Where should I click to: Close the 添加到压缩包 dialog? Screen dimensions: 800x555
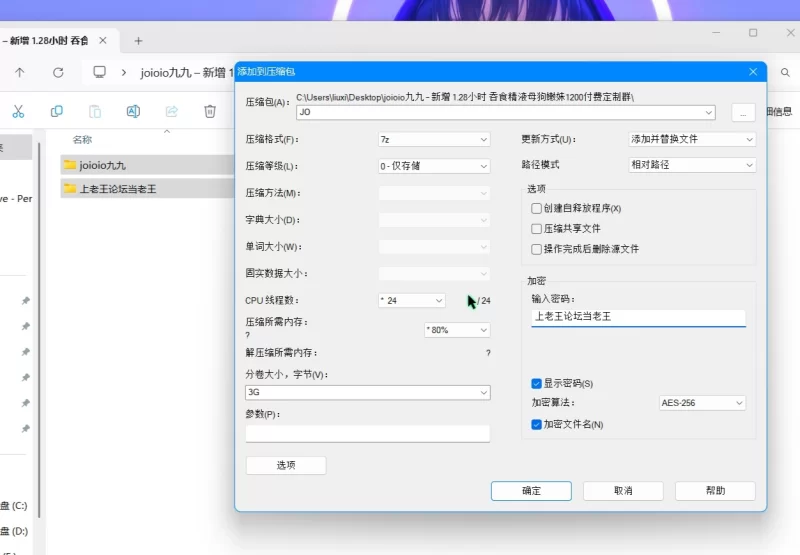click(753, 72)
